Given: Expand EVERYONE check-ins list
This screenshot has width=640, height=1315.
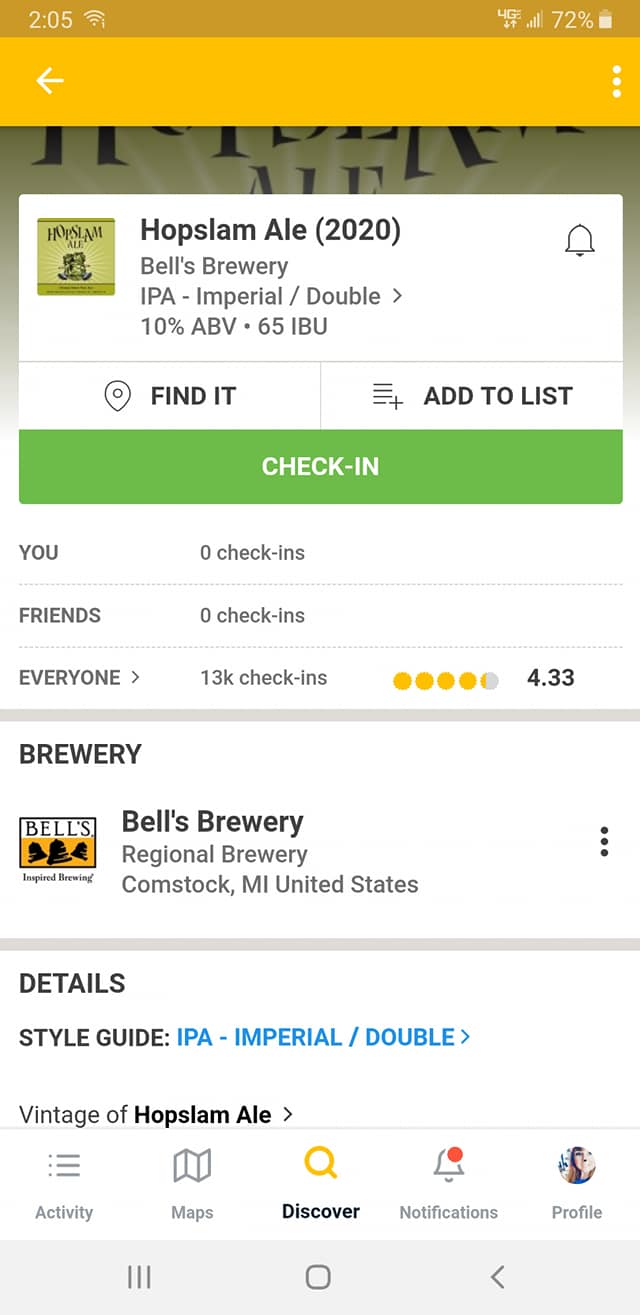Looking at the screenshot, I should (79, 678).
